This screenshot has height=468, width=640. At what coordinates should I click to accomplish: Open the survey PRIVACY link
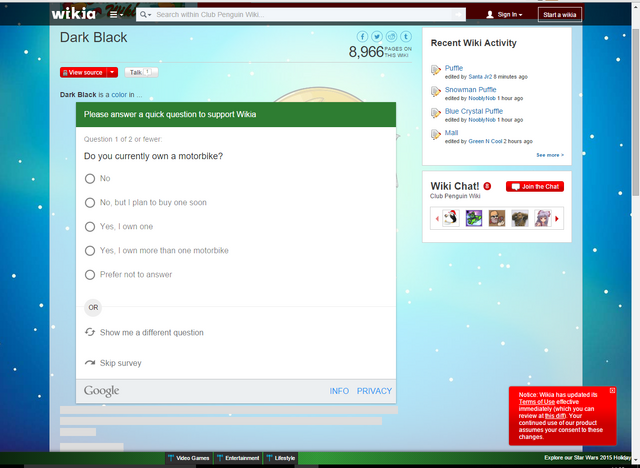click(x=374, y=391)
